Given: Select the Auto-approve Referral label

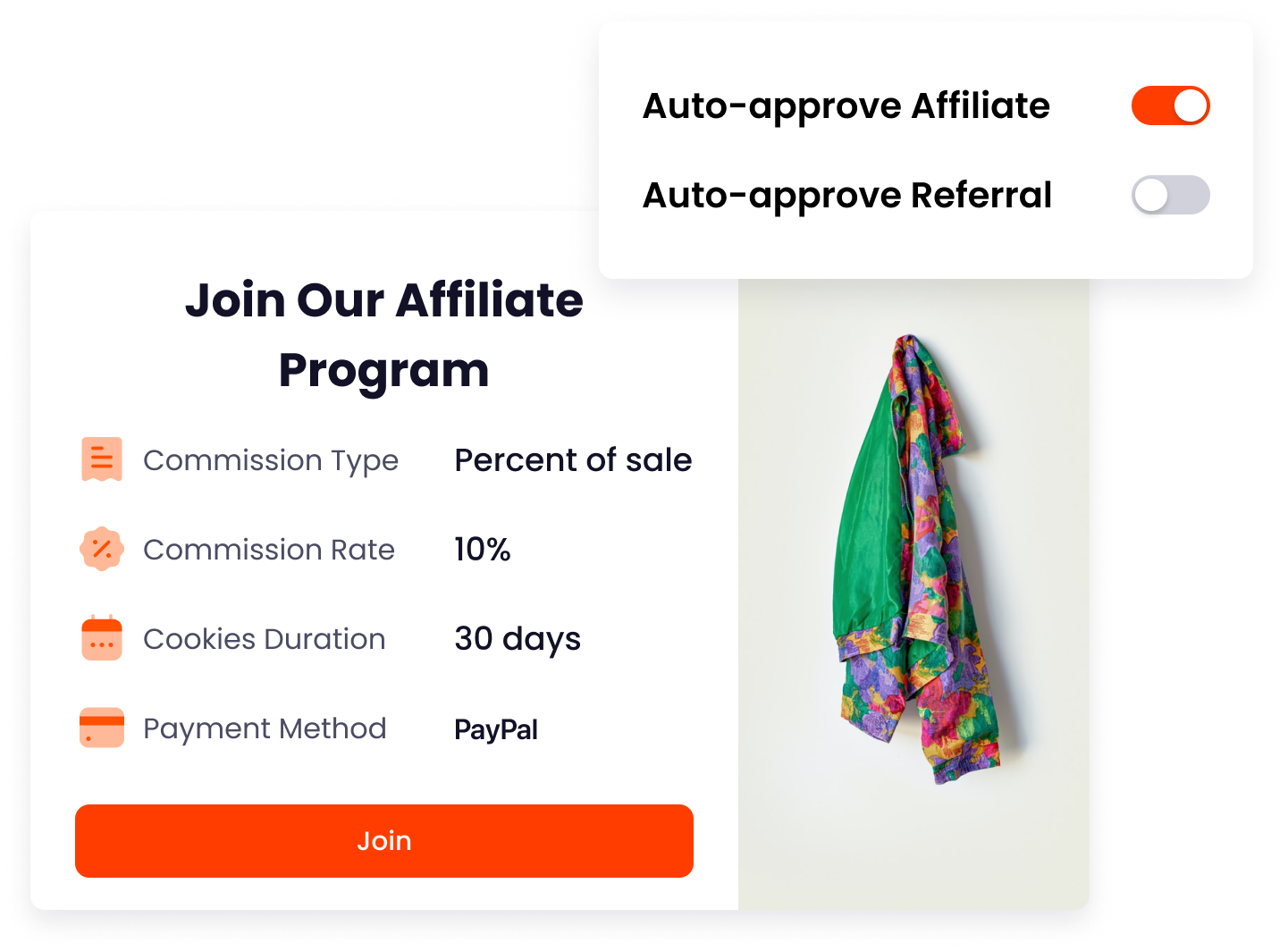Looking at the screenshot, I should pos(846,196).
